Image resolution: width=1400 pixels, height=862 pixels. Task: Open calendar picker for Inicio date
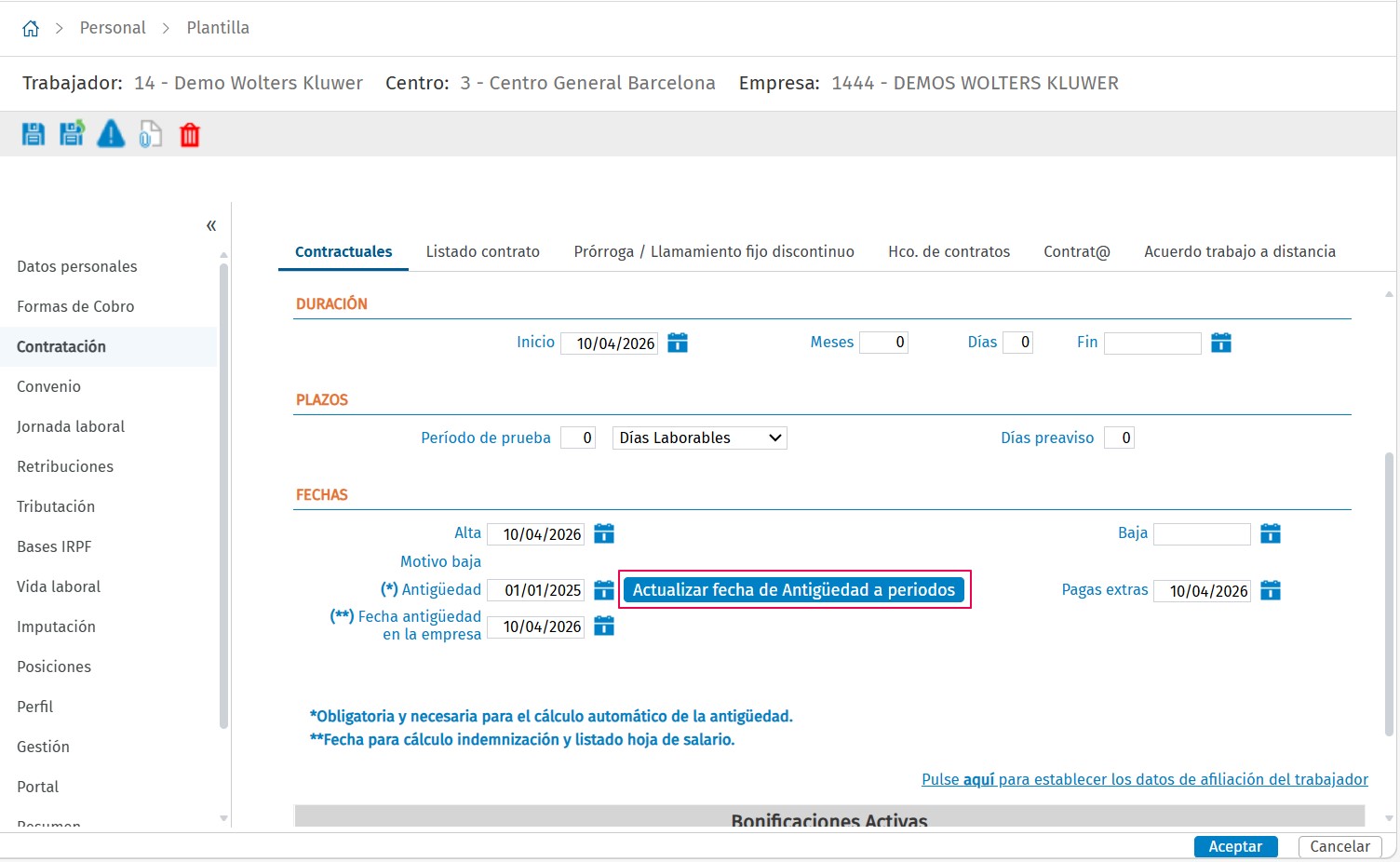click(678, 343)
